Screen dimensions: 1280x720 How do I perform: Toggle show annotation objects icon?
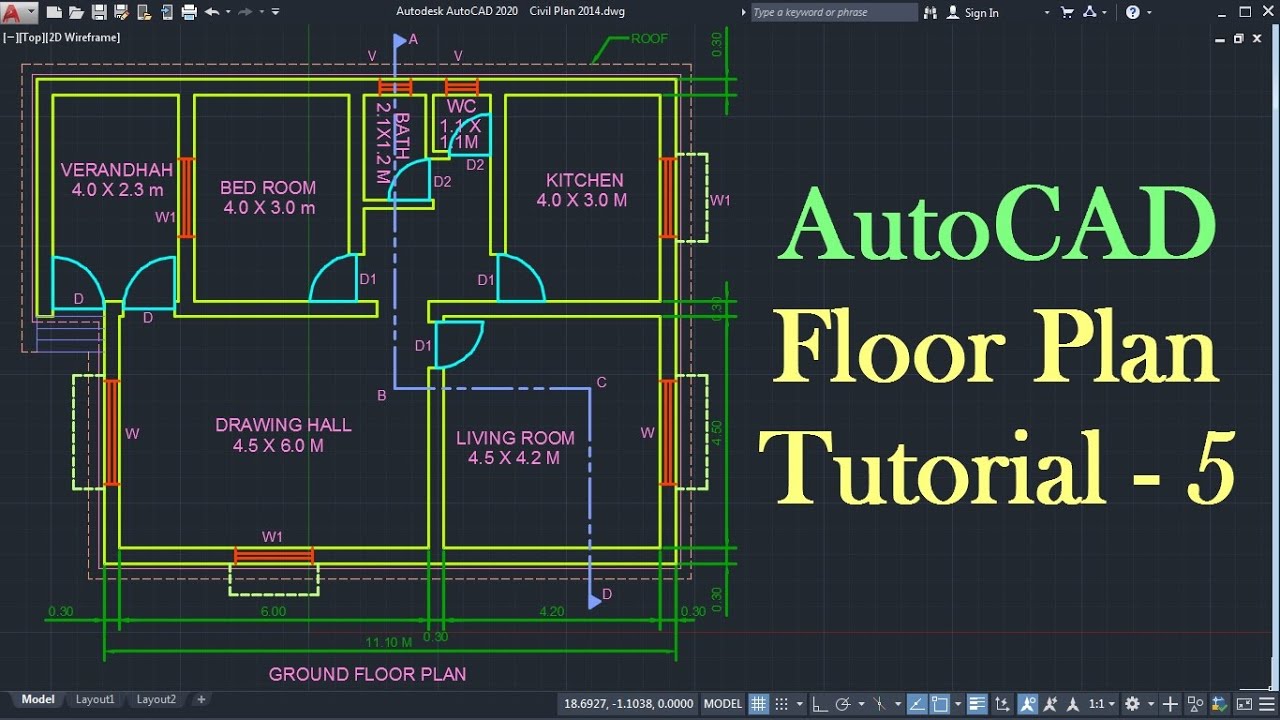(1028, 704)
